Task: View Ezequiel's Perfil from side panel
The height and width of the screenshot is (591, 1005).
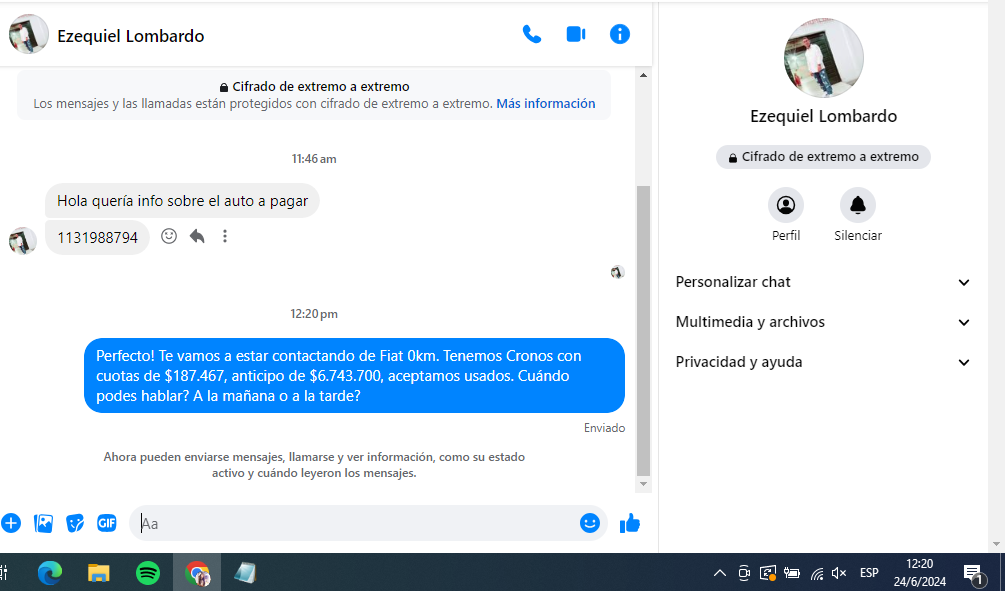Action: point(786,206)
